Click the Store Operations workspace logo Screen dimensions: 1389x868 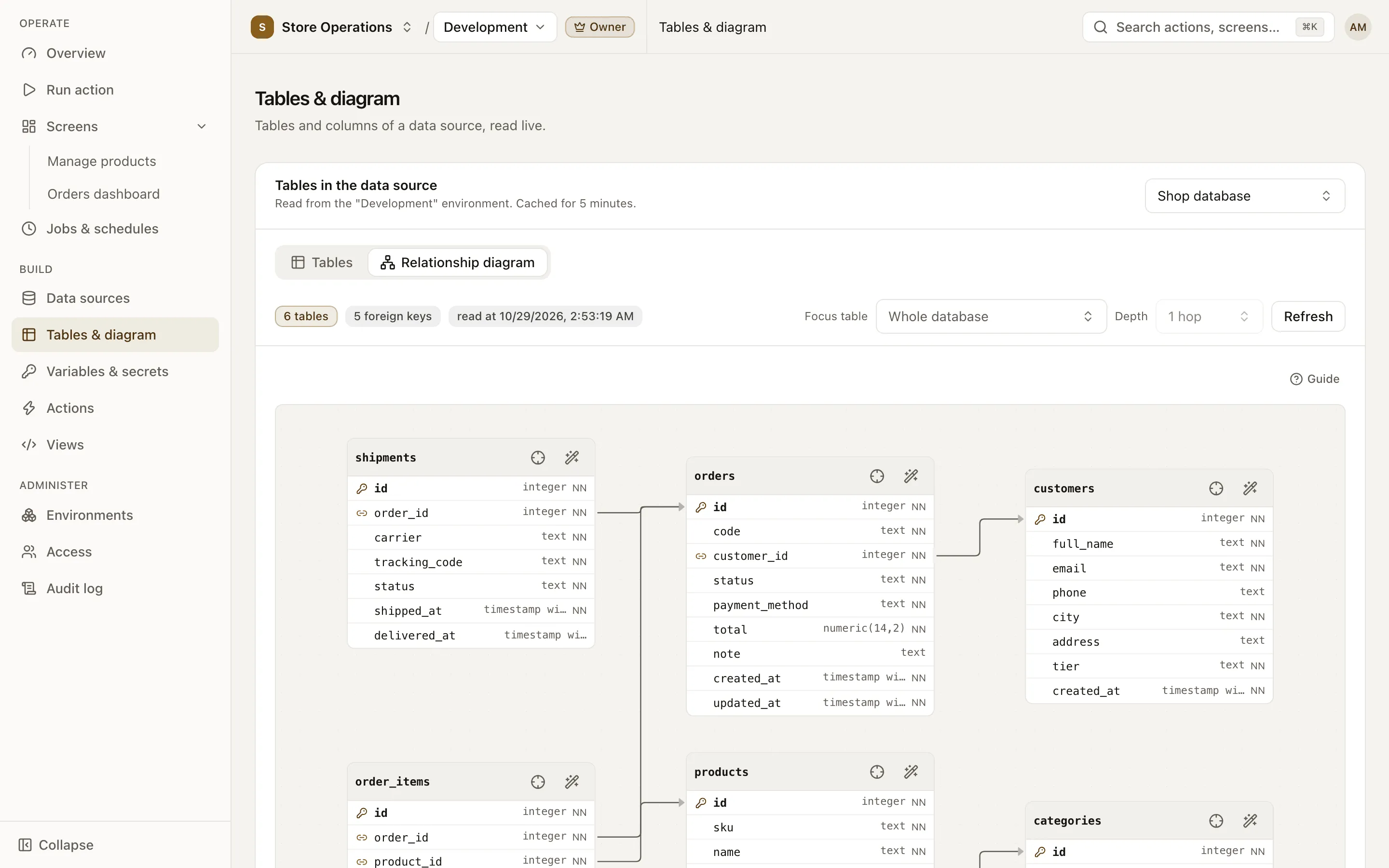[x=262, y=27]
